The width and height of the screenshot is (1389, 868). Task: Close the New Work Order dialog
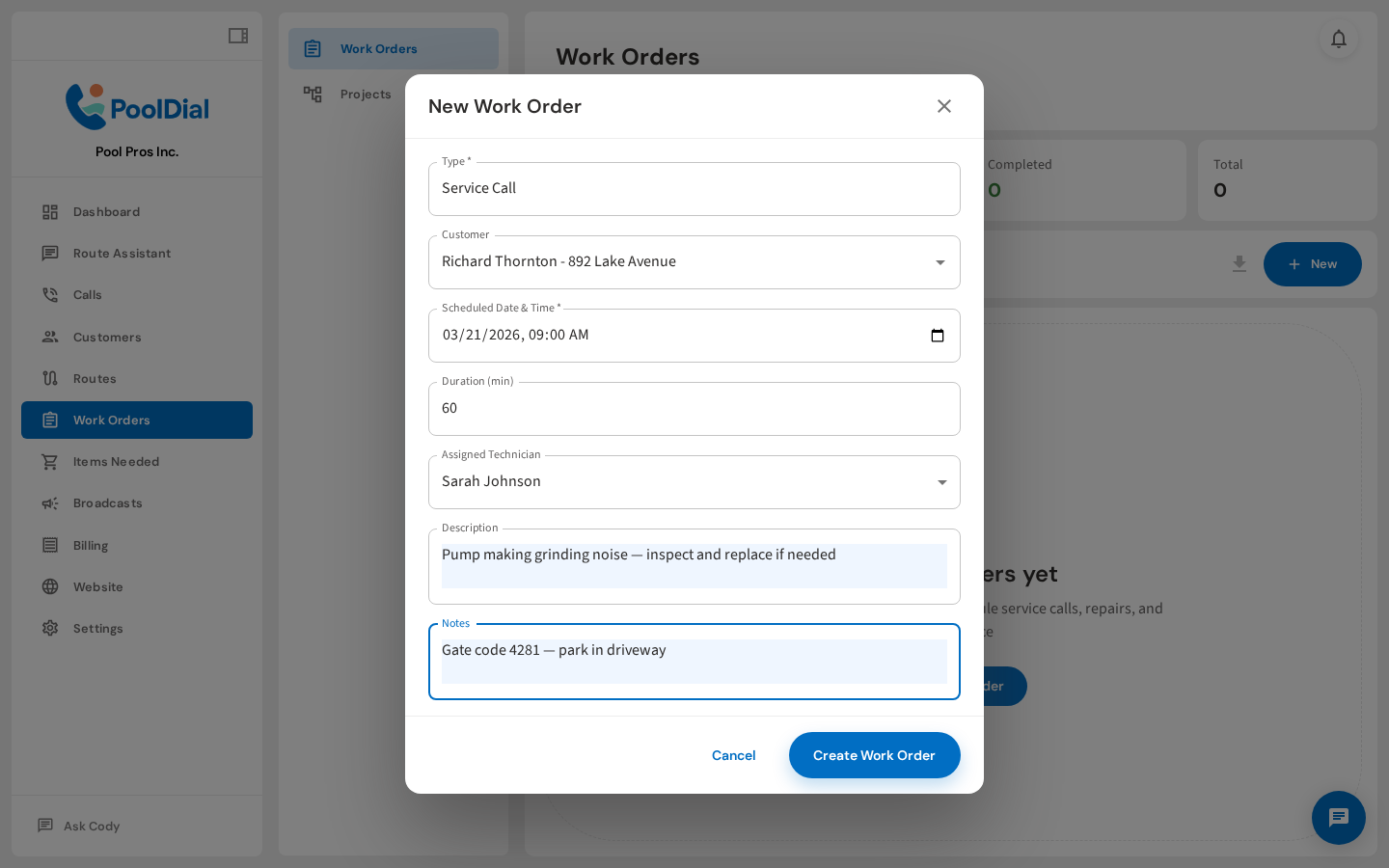click(944, 106)
